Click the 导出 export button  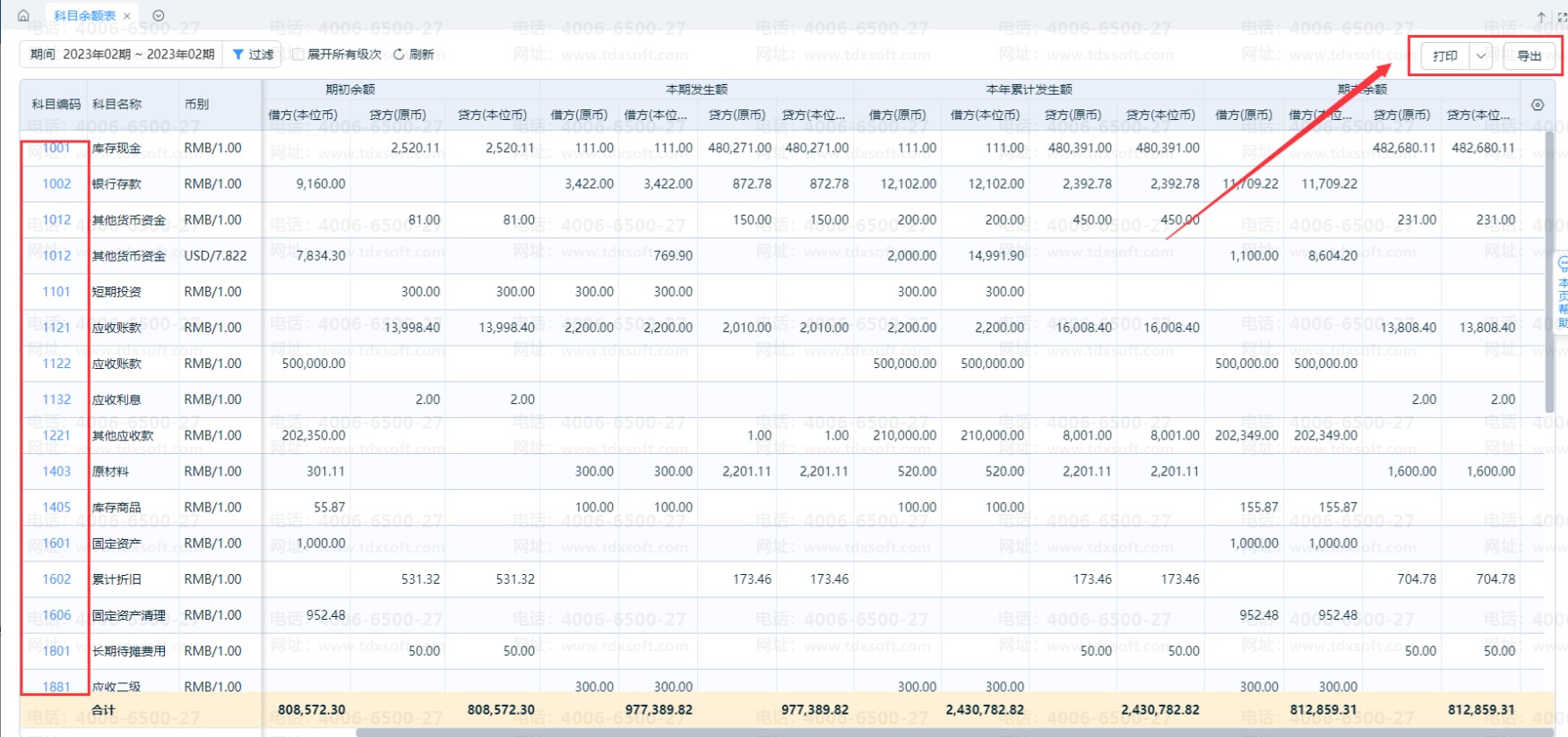[1529, 56]
